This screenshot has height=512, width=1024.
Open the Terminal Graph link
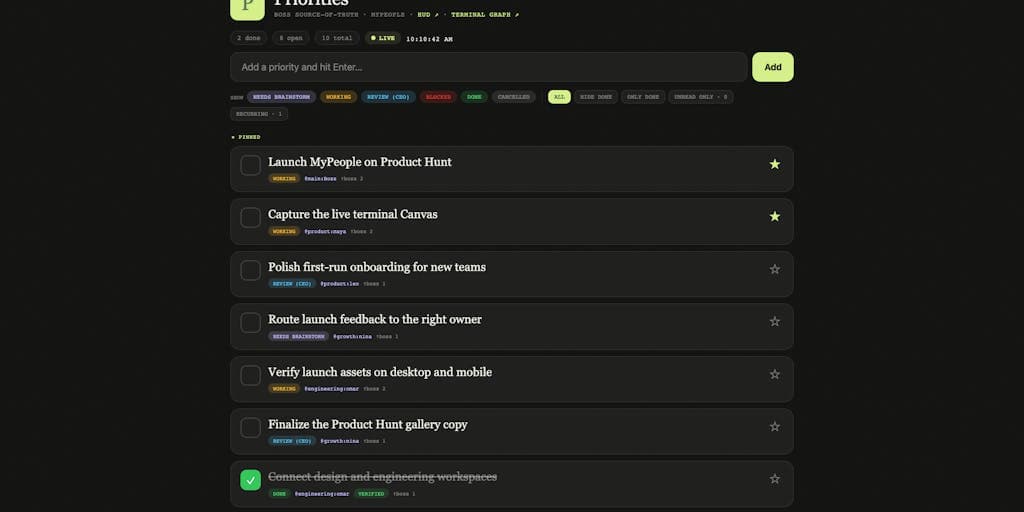click(x=485, y=14)
